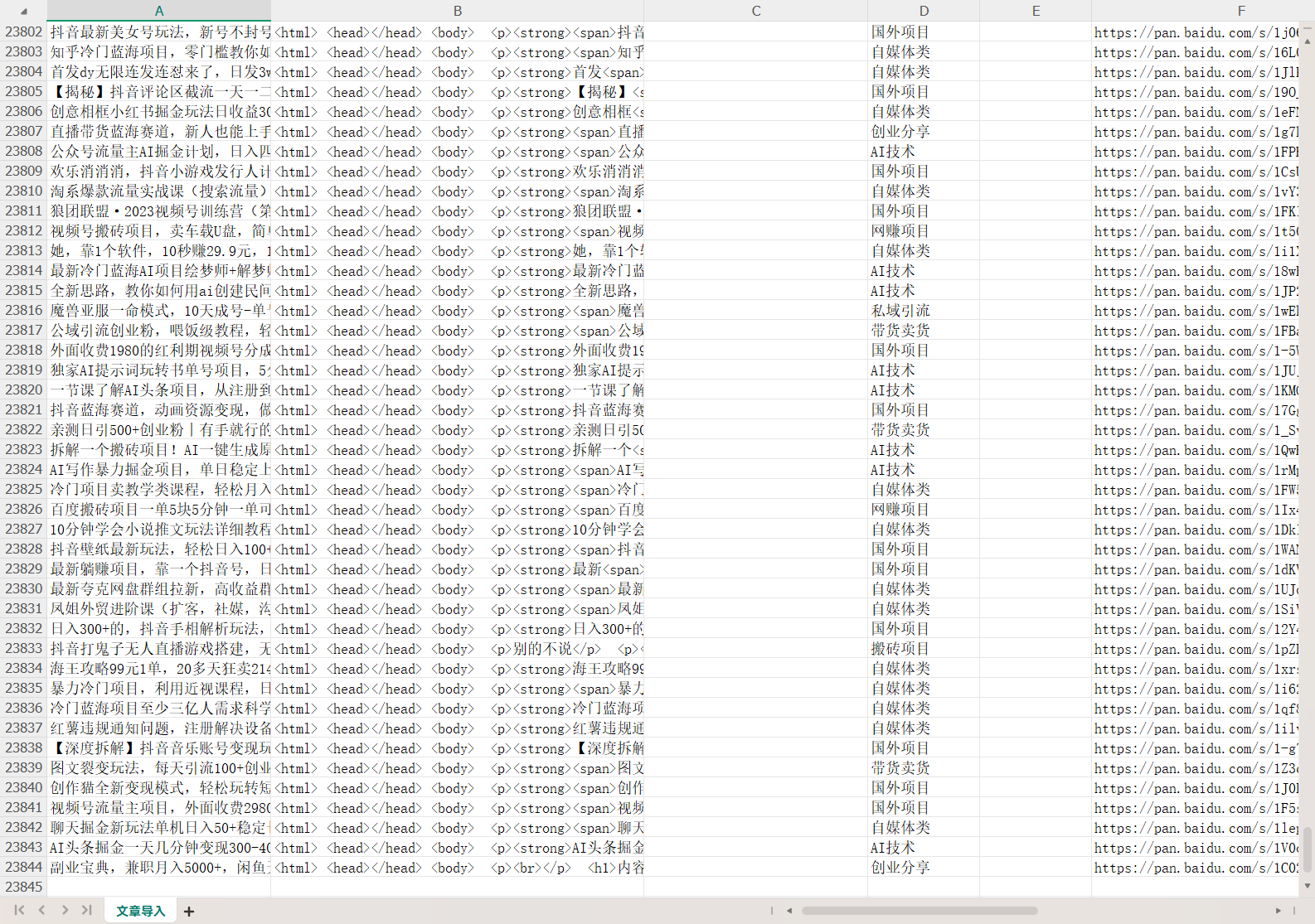Click the cell starting AI写作暴力掘金项目

tap(159, 469)
